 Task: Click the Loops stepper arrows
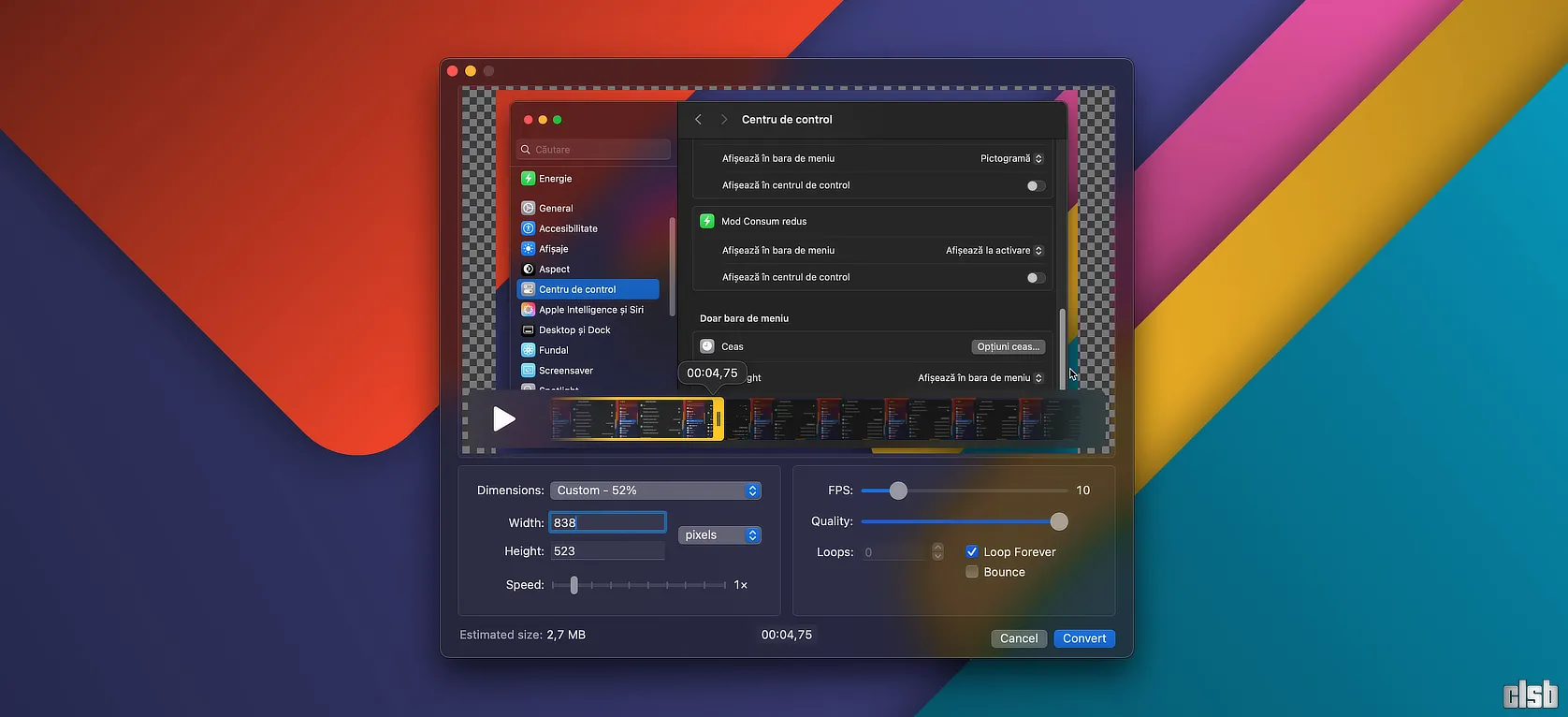click(937, 552)
